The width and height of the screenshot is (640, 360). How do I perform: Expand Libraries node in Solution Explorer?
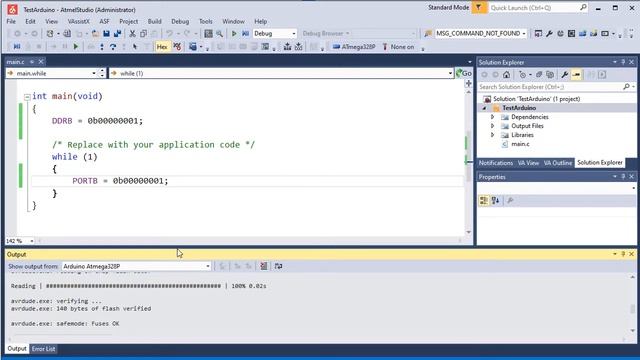(492, 135)
